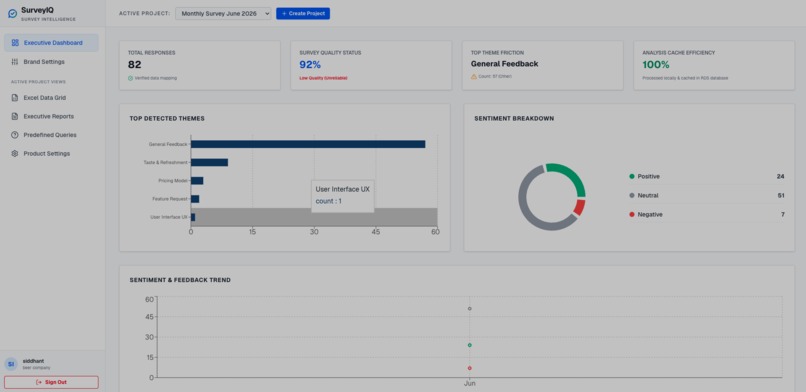Click the Taste & Refreshment bar
The width and height of the screenshot is (806, 392).
pyautogui.click(x=209, y=162)
